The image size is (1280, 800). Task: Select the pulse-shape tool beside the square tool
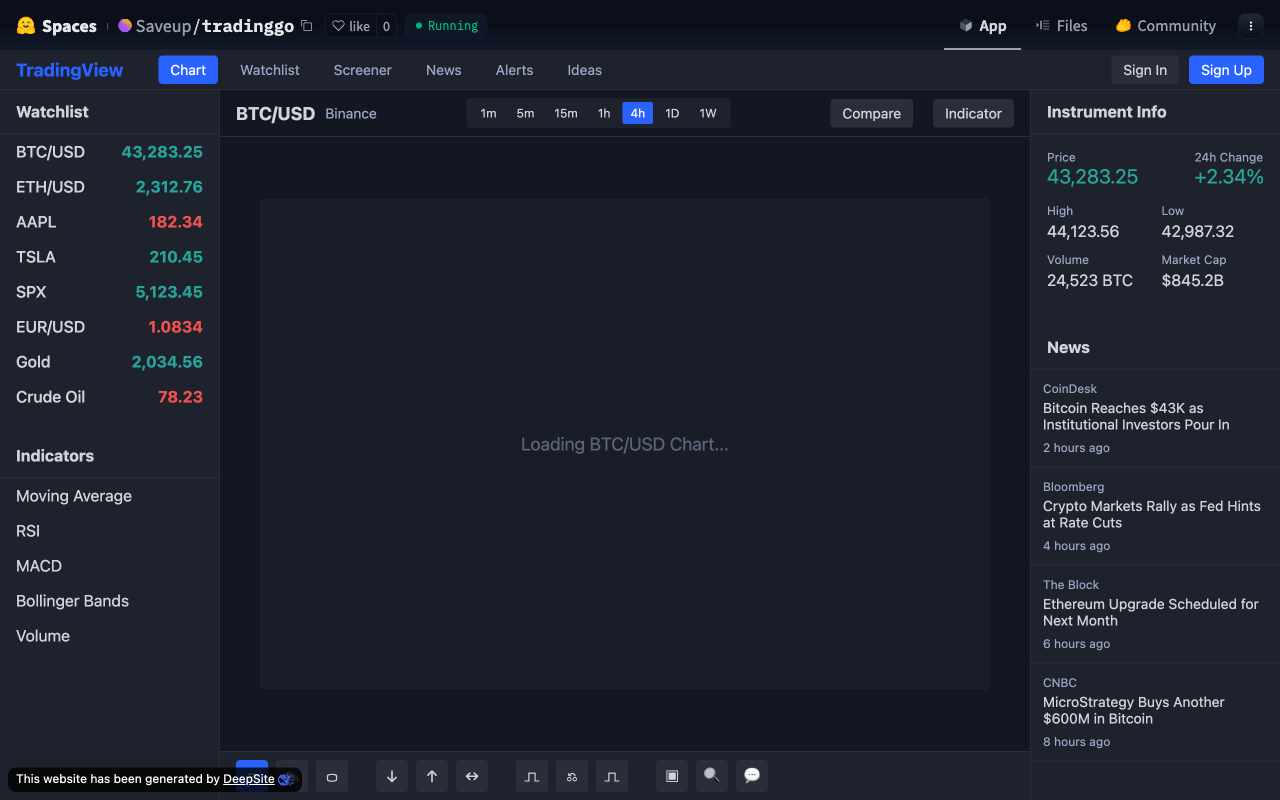(x=612, y=776)
